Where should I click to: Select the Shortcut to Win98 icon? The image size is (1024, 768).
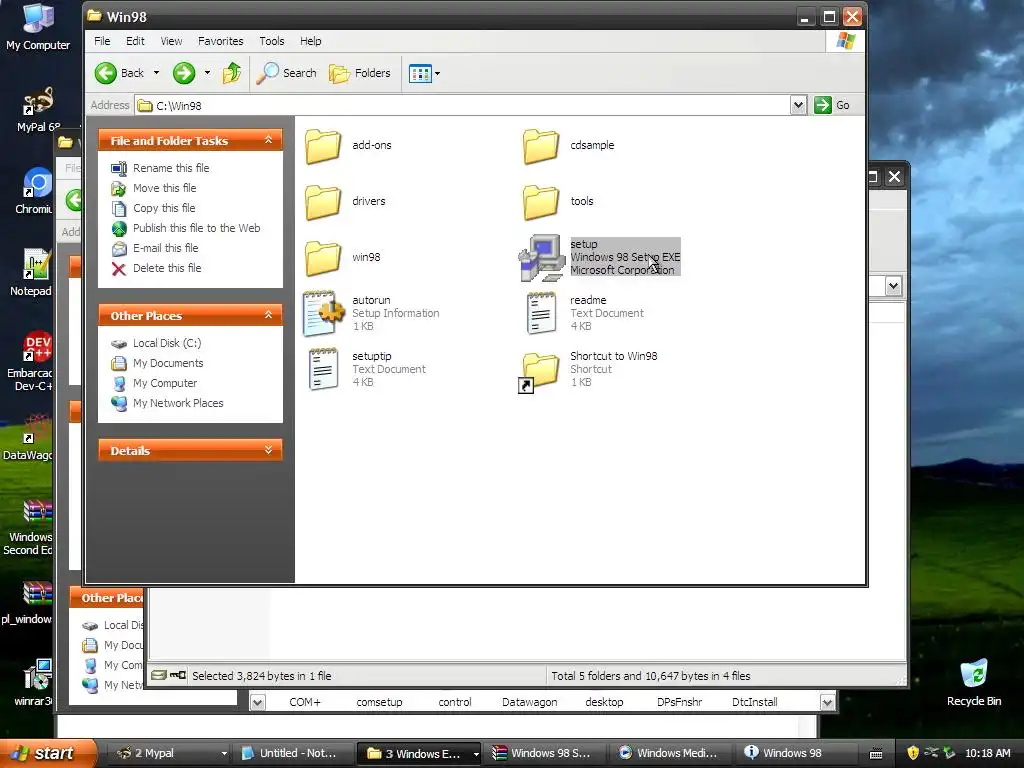[x=539, y=372]
